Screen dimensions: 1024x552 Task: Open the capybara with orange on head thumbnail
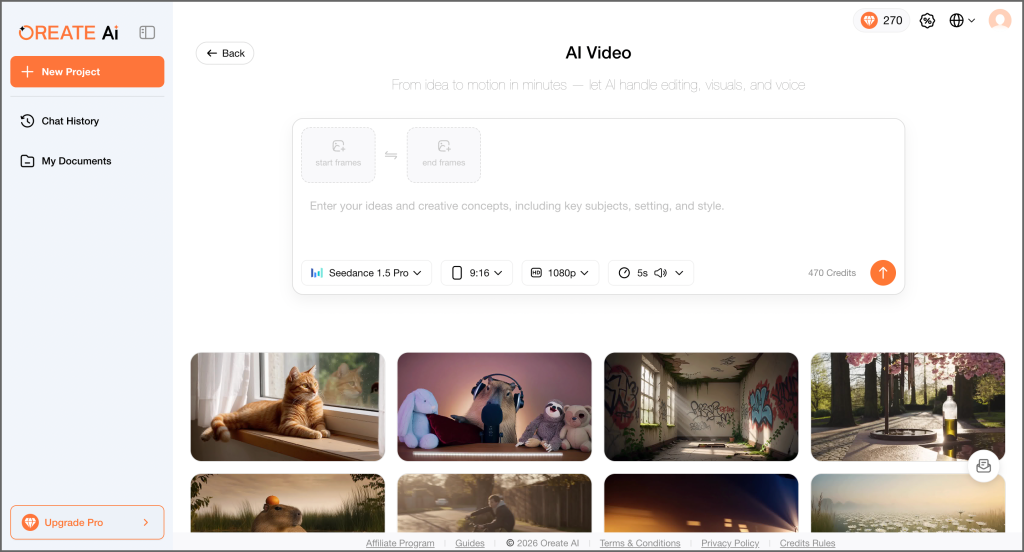(288, 503)
